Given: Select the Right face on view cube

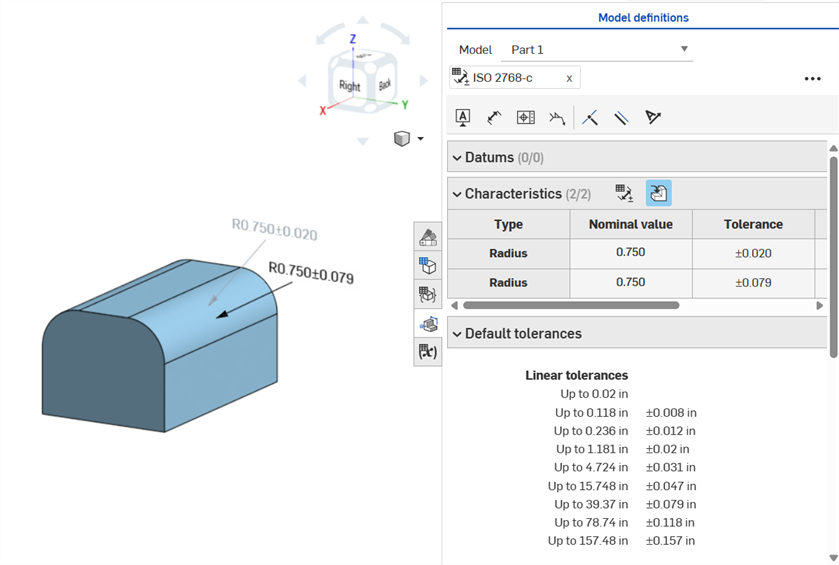Looking at the screenshot, I should (x=349, y=86).
